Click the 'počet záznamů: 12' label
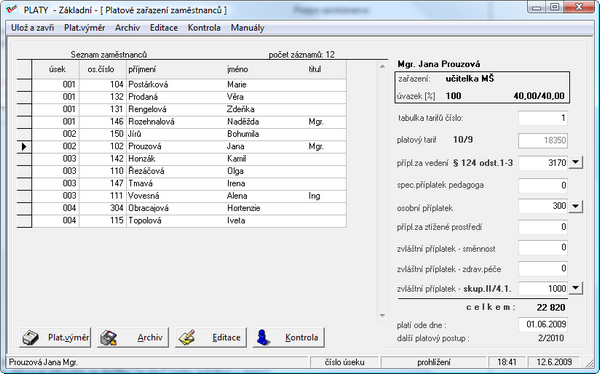This screenshot has width=600, height=374. click(301, 55)
